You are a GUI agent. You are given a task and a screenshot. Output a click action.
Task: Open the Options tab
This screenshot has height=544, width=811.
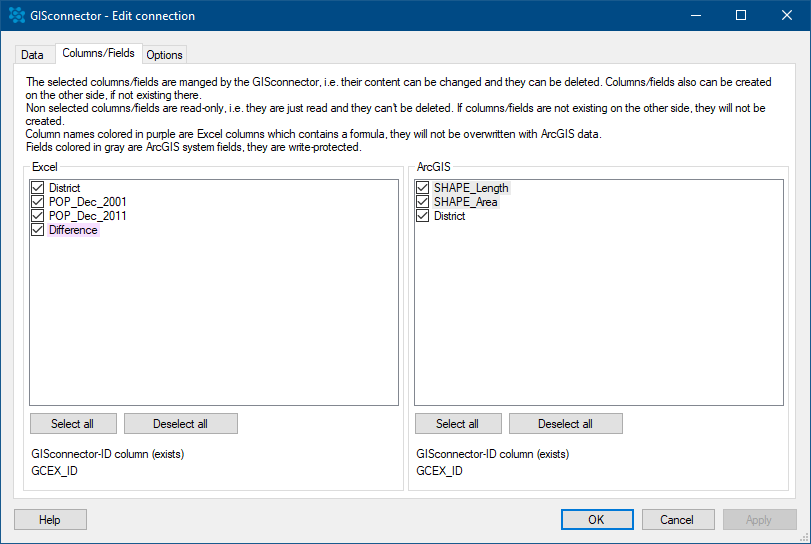click(x=164, y=55)
